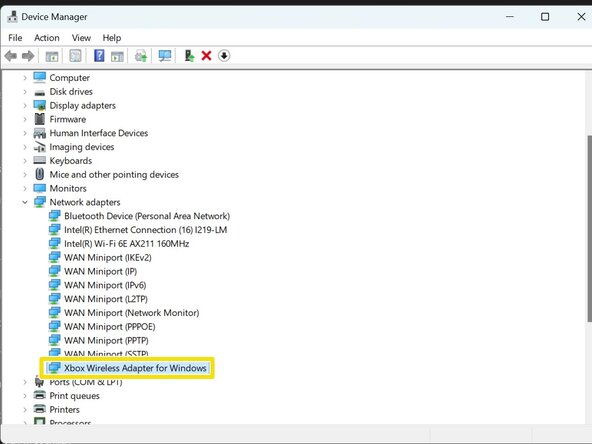Screen dimensions: 592x444
Task: Maximize the Device Manager window
Action: click(x=545, y=17)
